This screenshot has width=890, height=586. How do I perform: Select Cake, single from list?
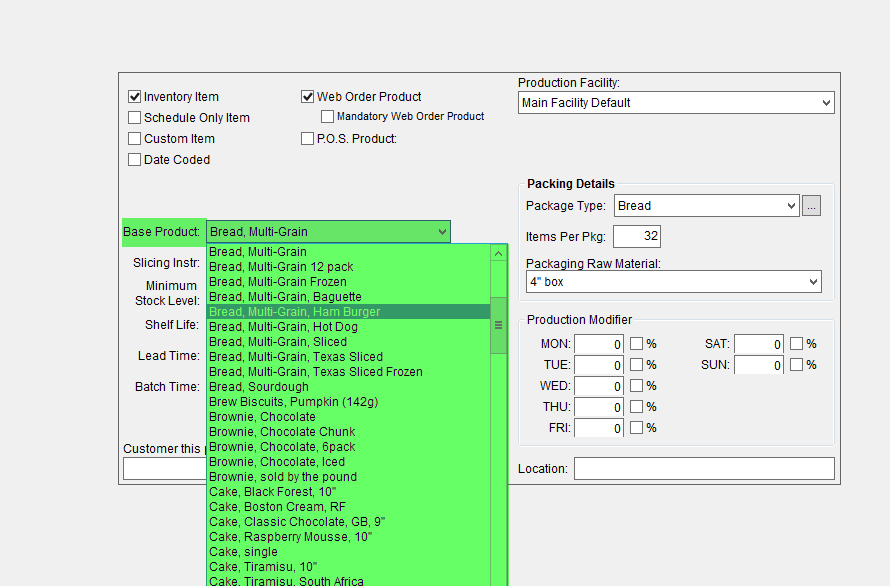(x=349, y=552)
